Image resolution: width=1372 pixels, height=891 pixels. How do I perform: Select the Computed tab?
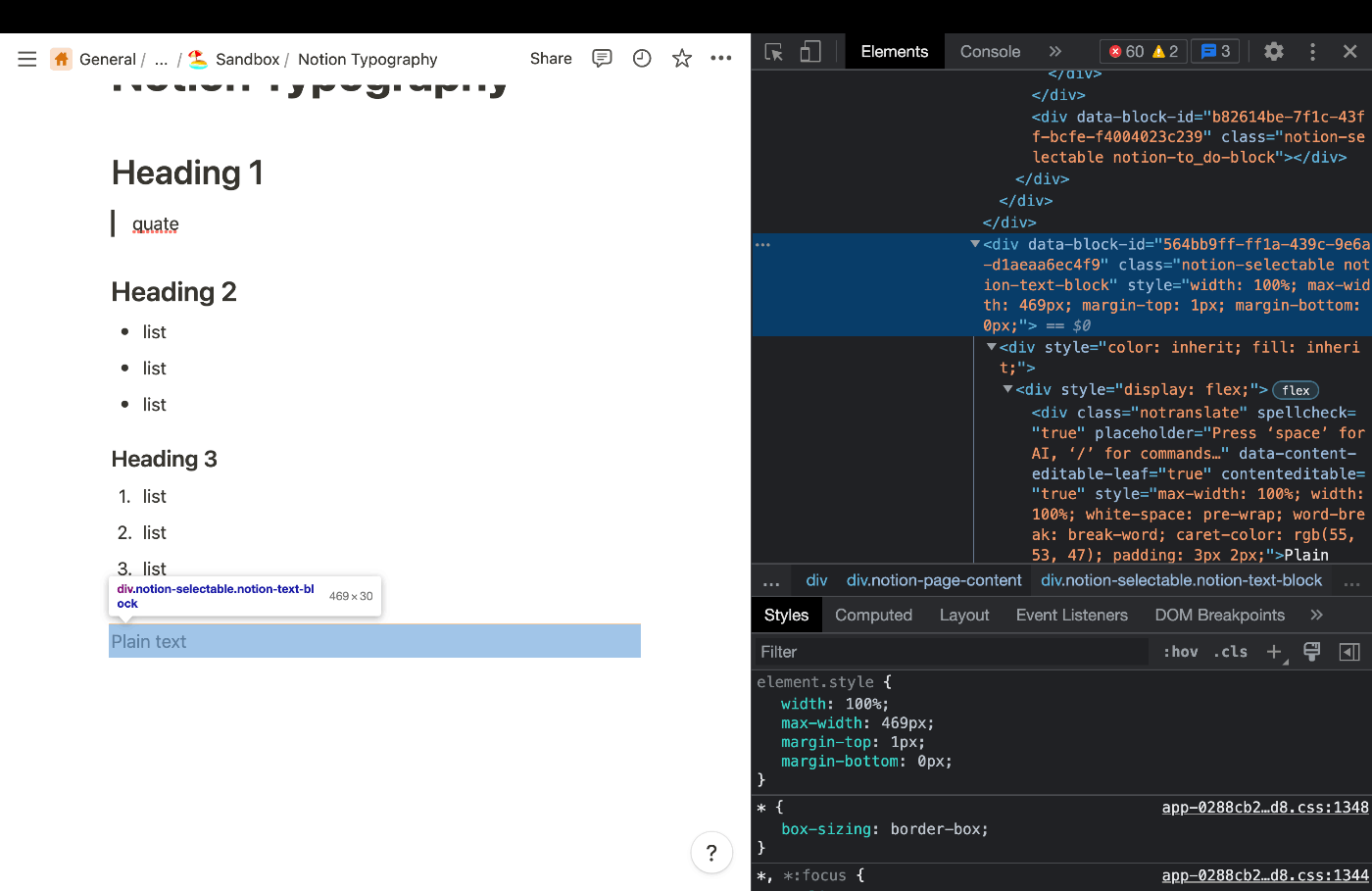click(873, 615)
